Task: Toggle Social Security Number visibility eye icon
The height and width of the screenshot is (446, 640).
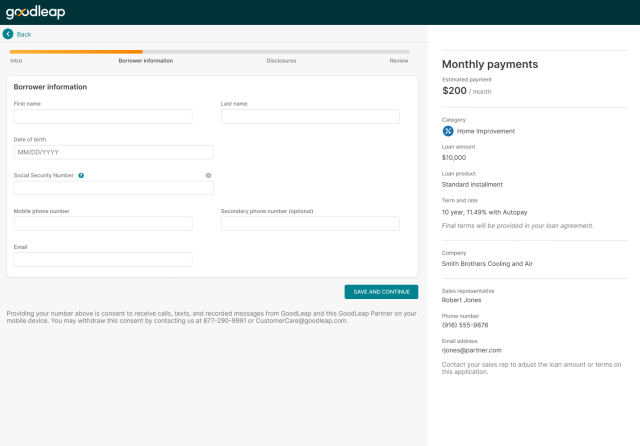Action: [208, 175]
